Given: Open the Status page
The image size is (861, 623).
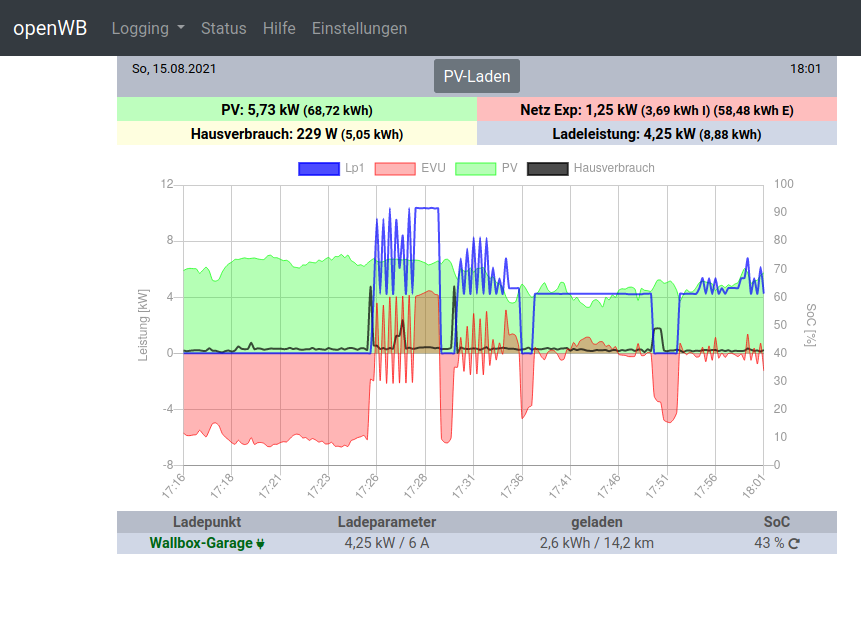Looking at the screenshot, I should pyautogui.click(x=223, y=28).
